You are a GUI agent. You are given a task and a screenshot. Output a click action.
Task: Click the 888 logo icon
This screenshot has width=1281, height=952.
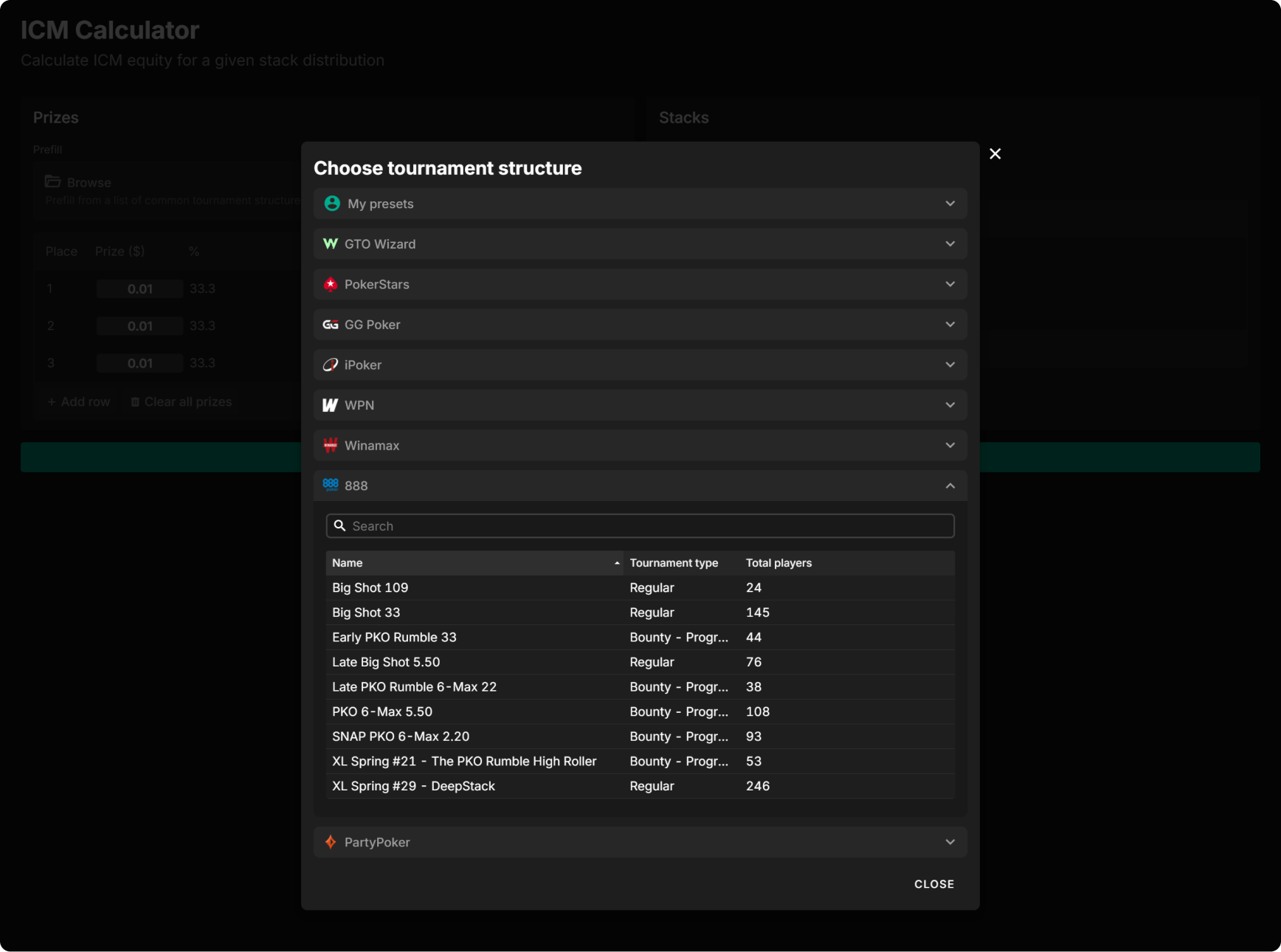331,485
